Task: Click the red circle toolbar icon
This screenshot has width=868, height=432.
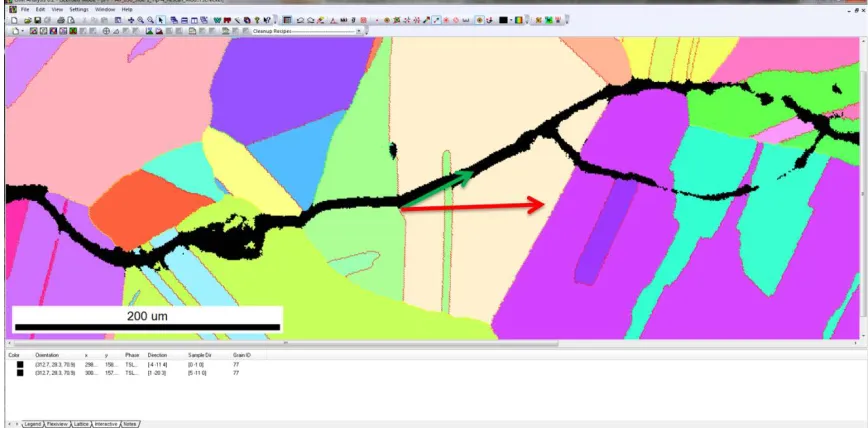Action: (456, 20)
